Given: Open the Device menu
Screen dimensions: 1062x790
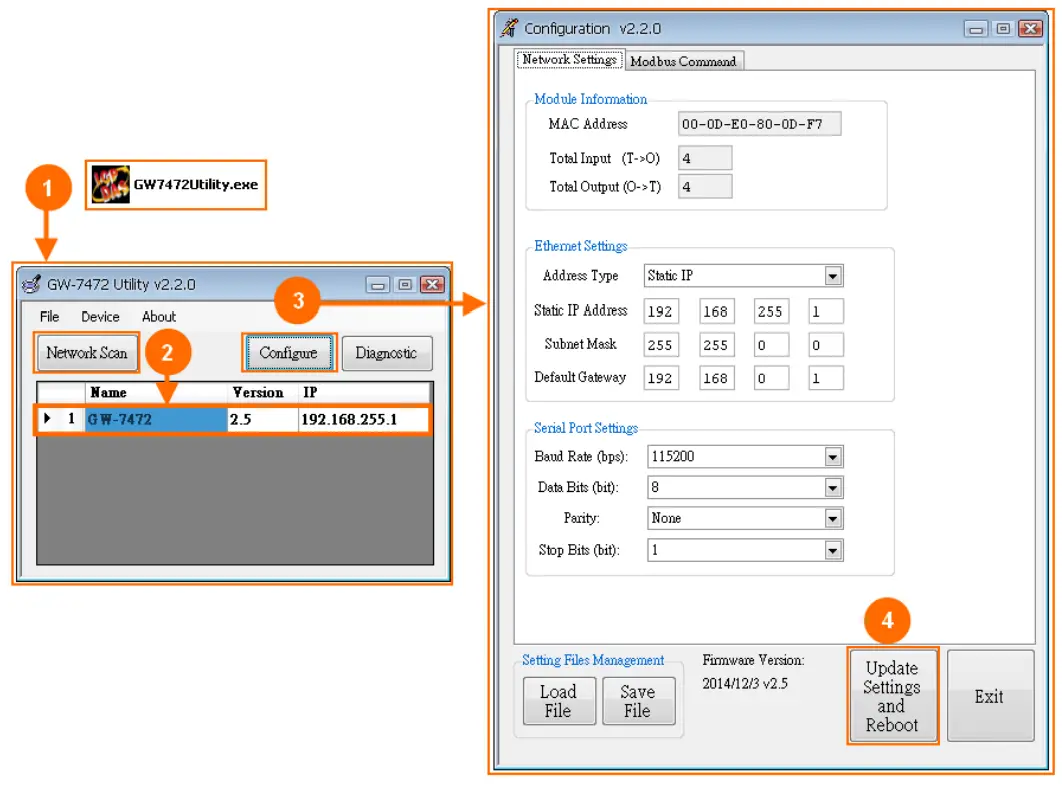Looking at the screenshot, I should [100, 316].
